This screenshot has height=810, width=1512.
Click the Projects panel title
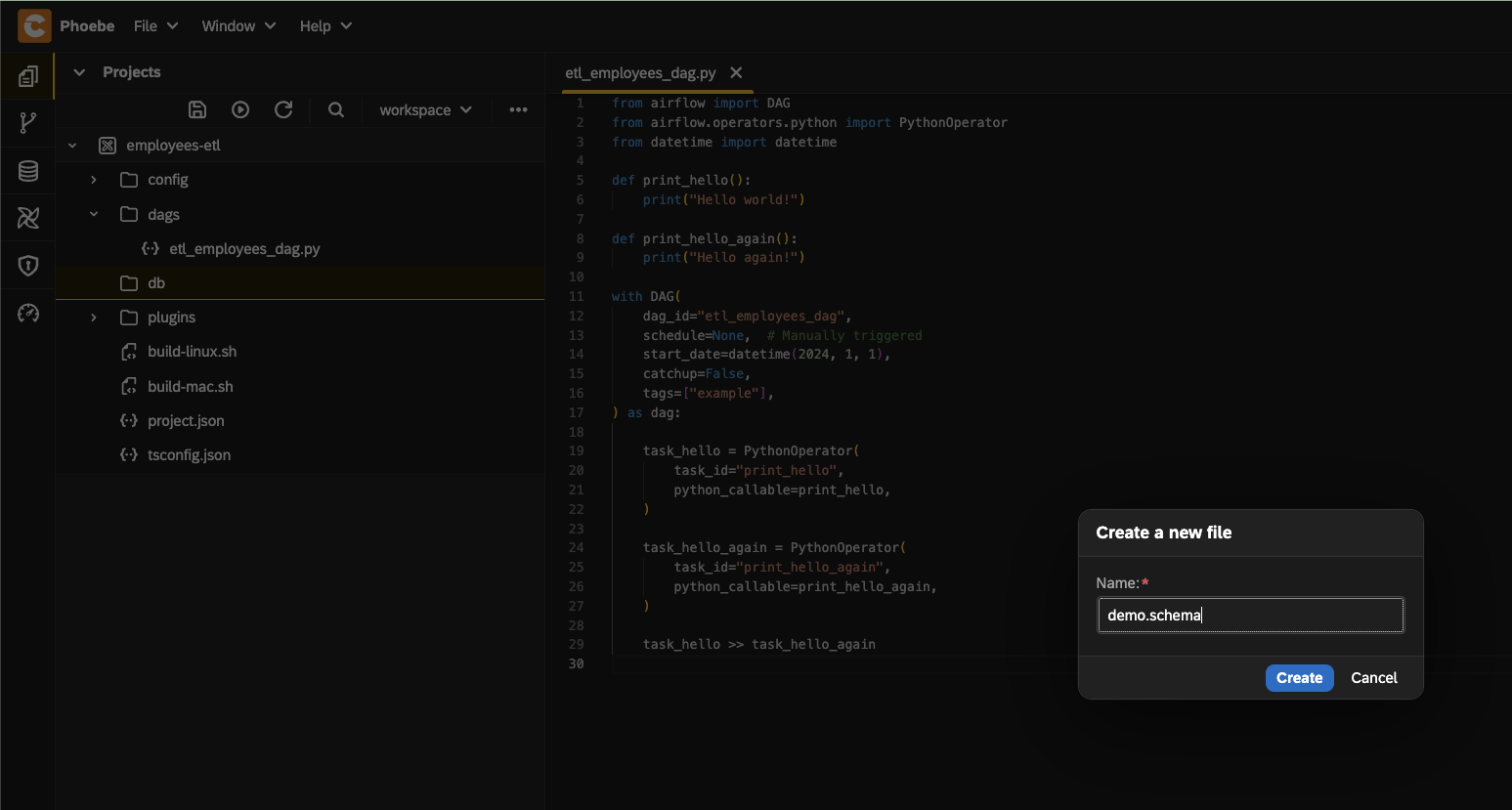click(x=131, y=72)
